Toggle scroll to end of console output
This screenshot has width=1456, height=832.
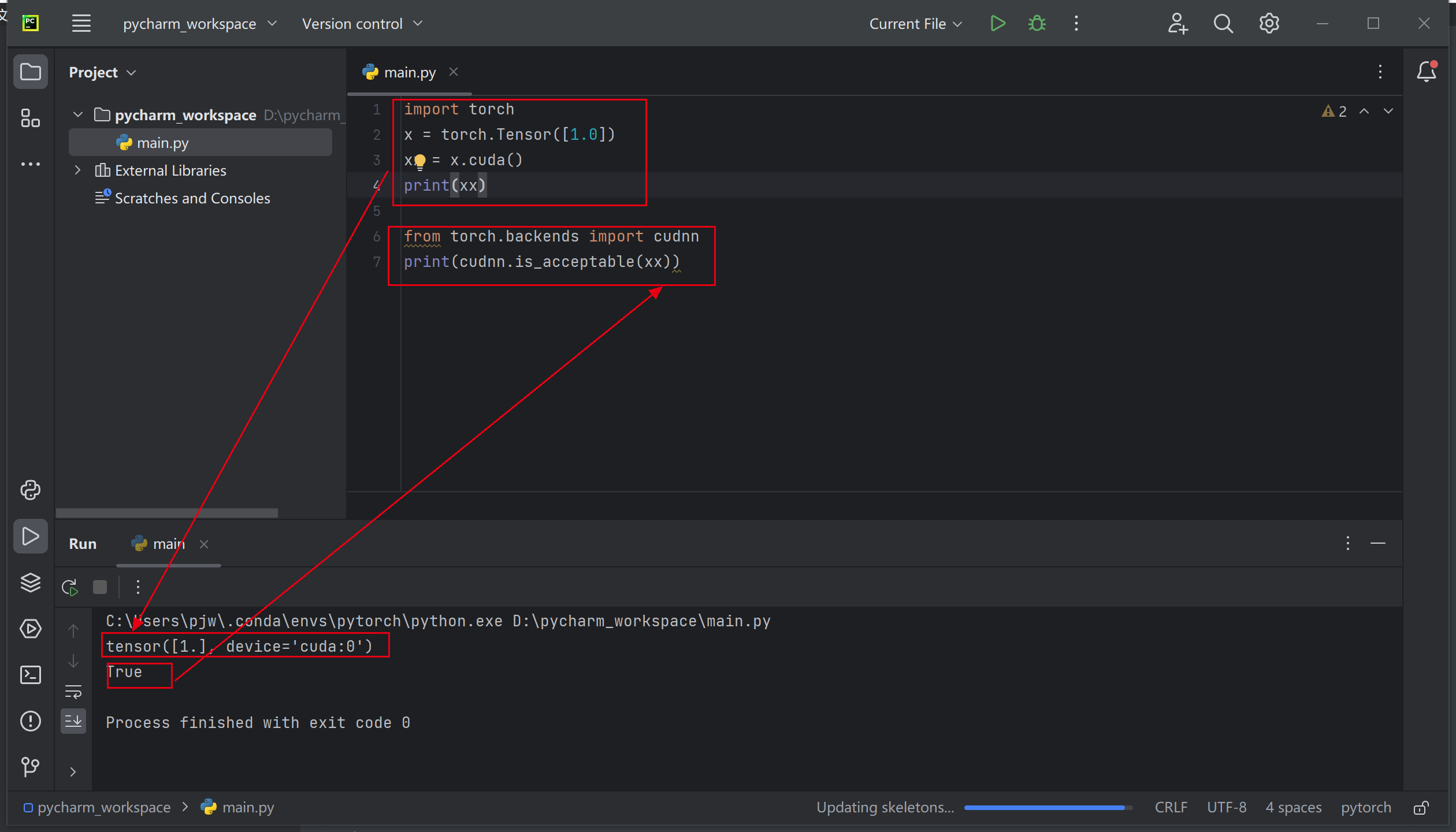[73, 721]
